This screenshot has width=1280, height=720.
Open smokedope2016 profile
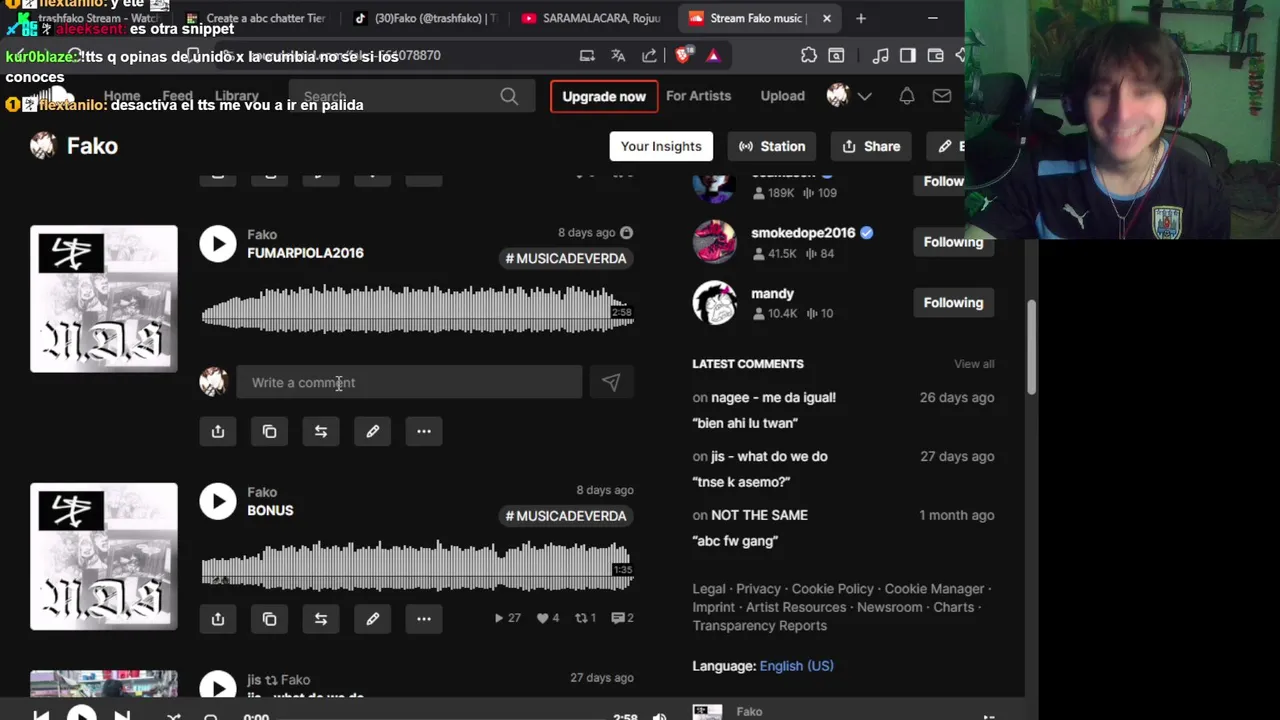(x=803, y=233)
